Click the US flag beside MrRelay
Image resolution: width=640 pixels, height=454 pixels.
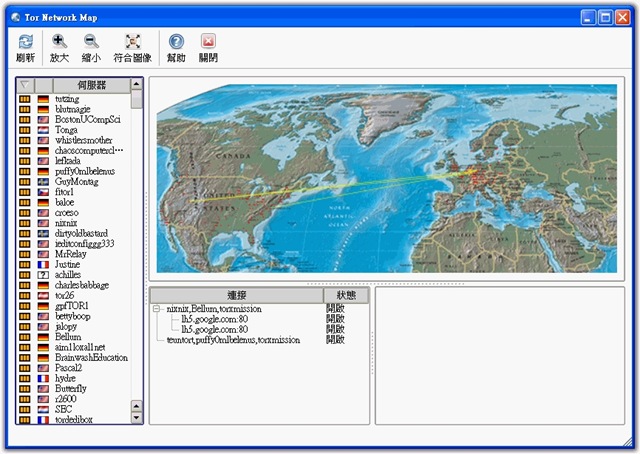43,254
